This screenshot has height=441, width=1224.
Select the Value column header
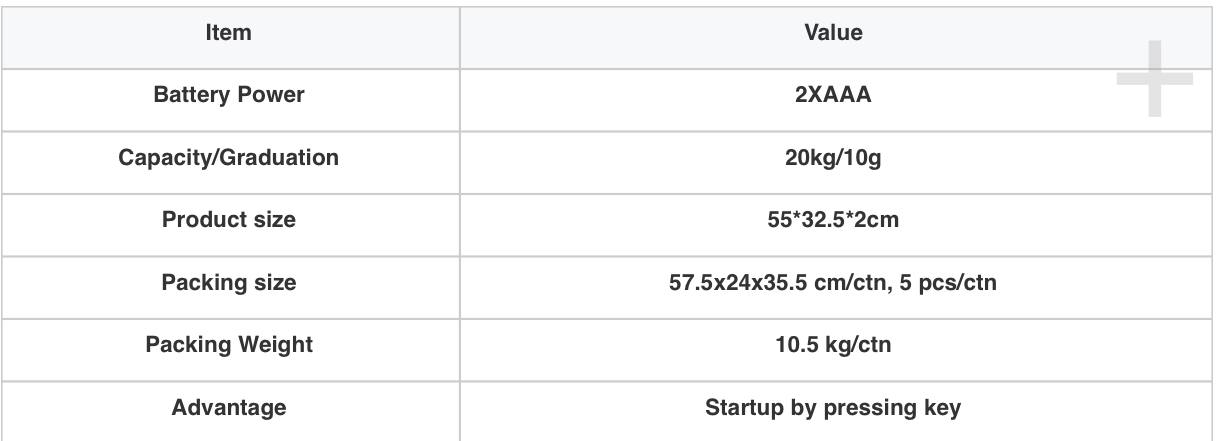(834, 33)
